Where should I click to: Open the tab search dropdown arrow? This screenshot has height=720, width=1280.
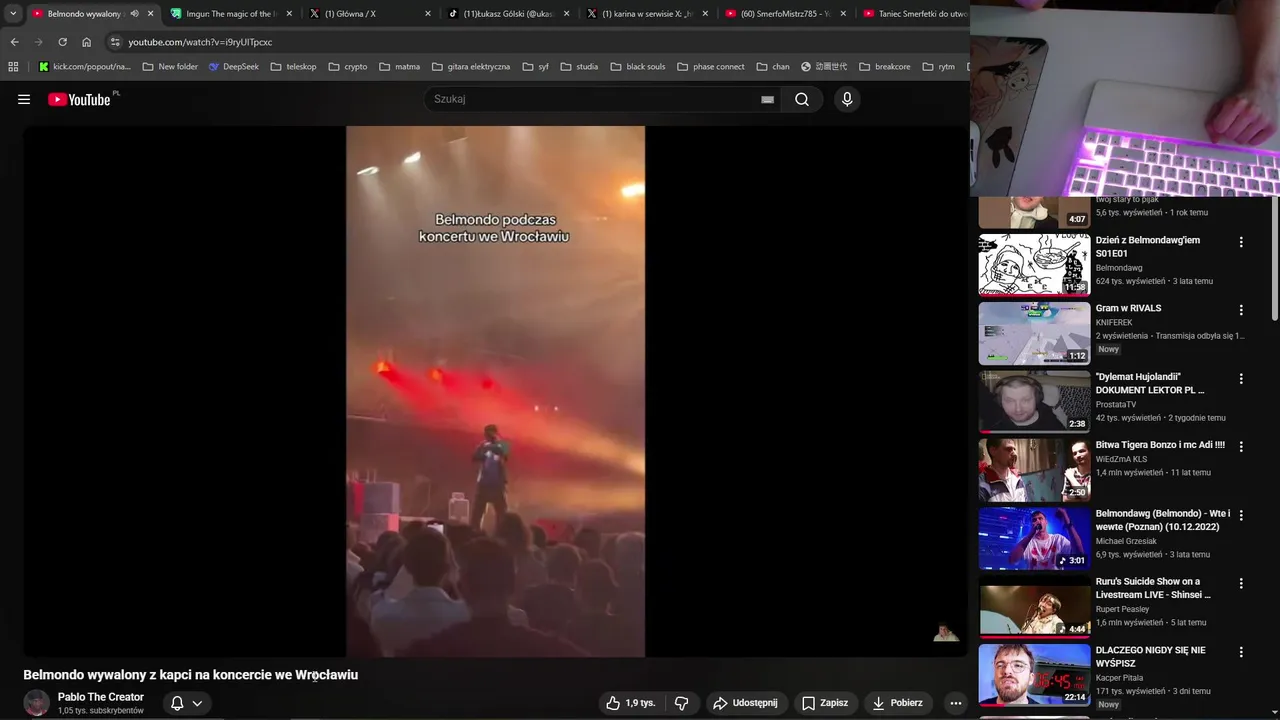tap(13, 14)
